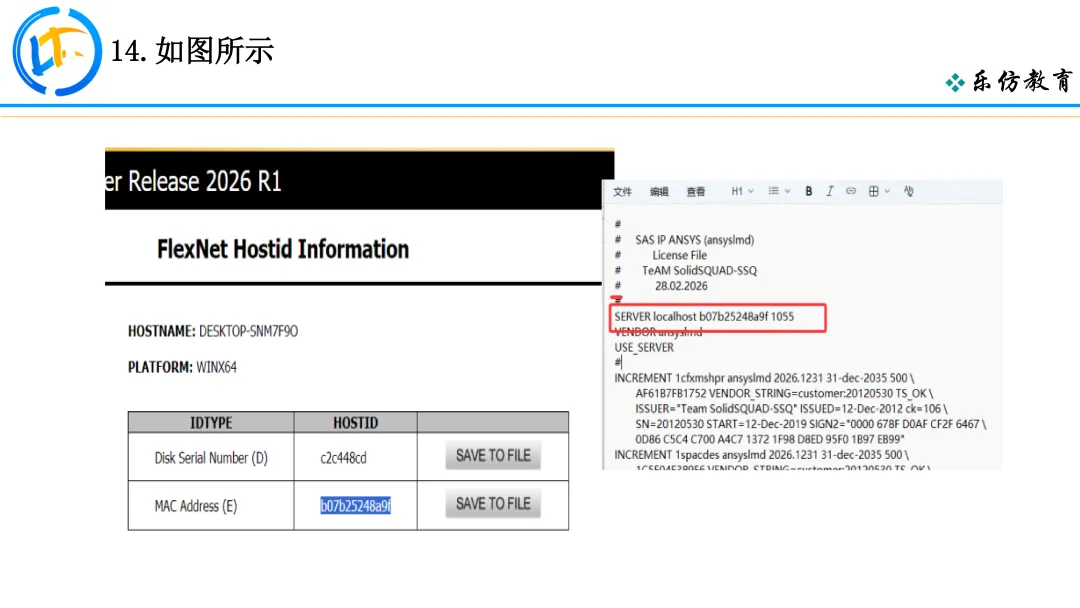Expand the list style dropdown arrow

point(787,191)
